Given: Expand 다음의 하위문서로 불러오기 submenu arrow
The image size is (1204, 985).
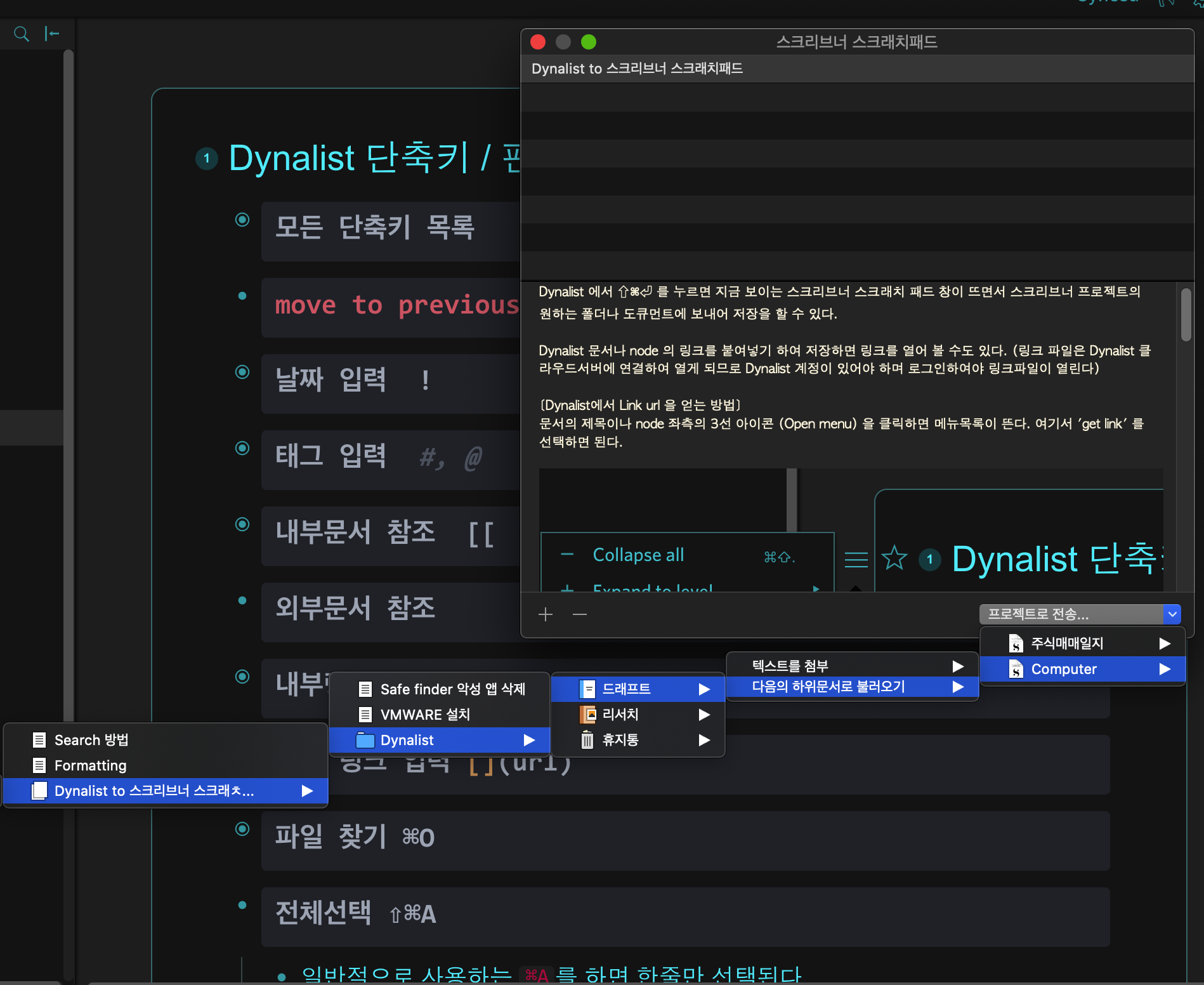Looking at the screenshot, I should (958, 687).
